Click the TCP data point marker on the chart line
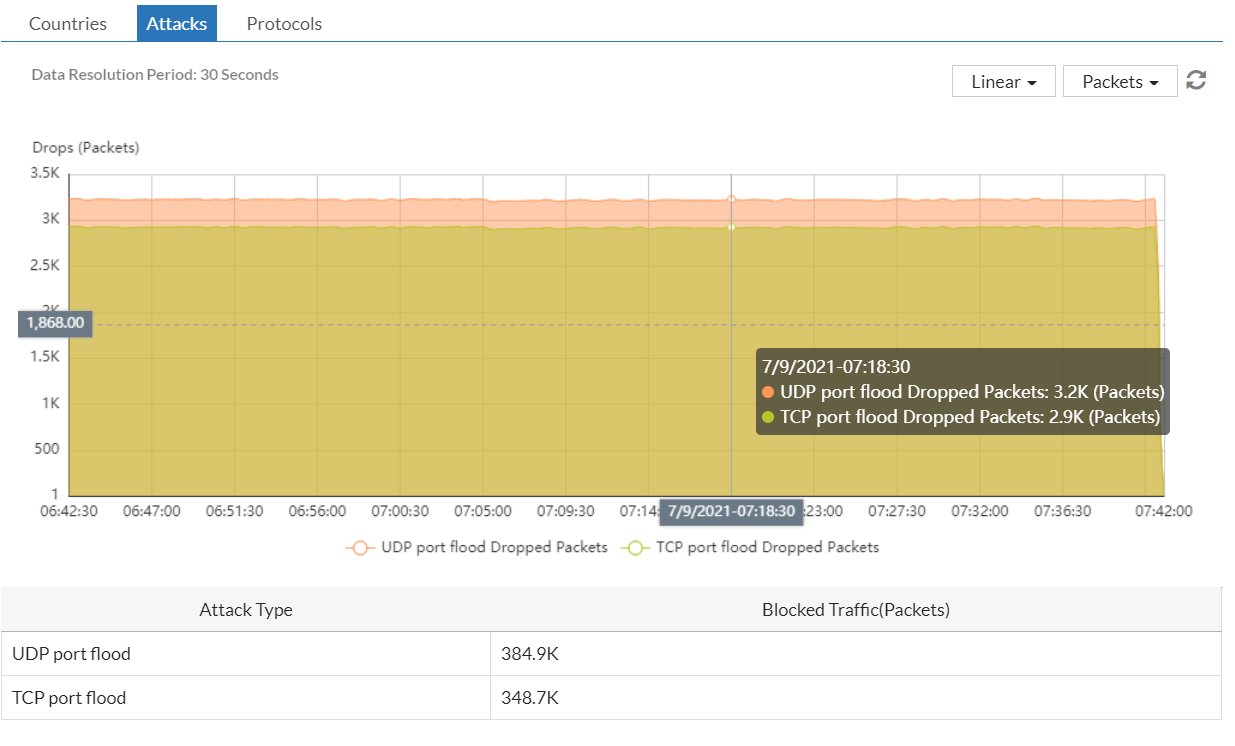1235x746 pixels. [x=731, y=227]
